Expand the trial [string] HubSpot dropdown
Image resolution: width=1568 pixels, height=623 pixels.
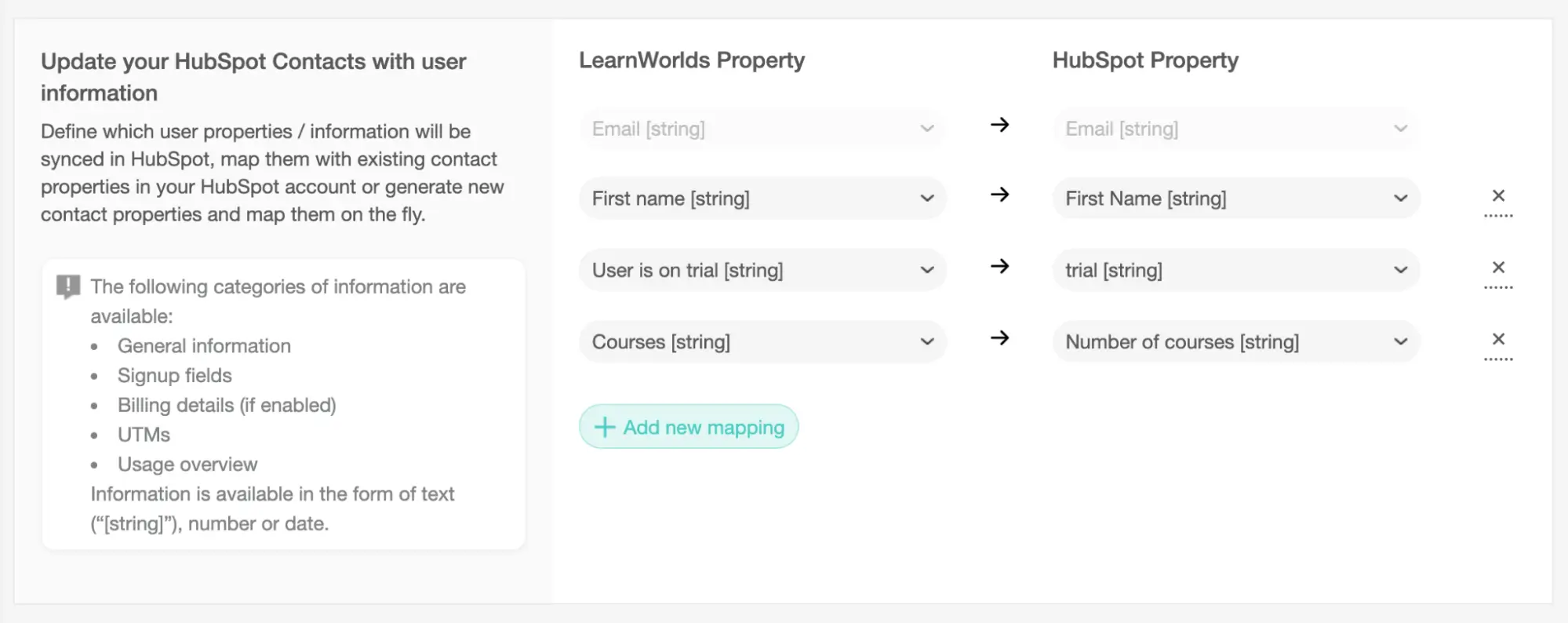[1236, 270]
